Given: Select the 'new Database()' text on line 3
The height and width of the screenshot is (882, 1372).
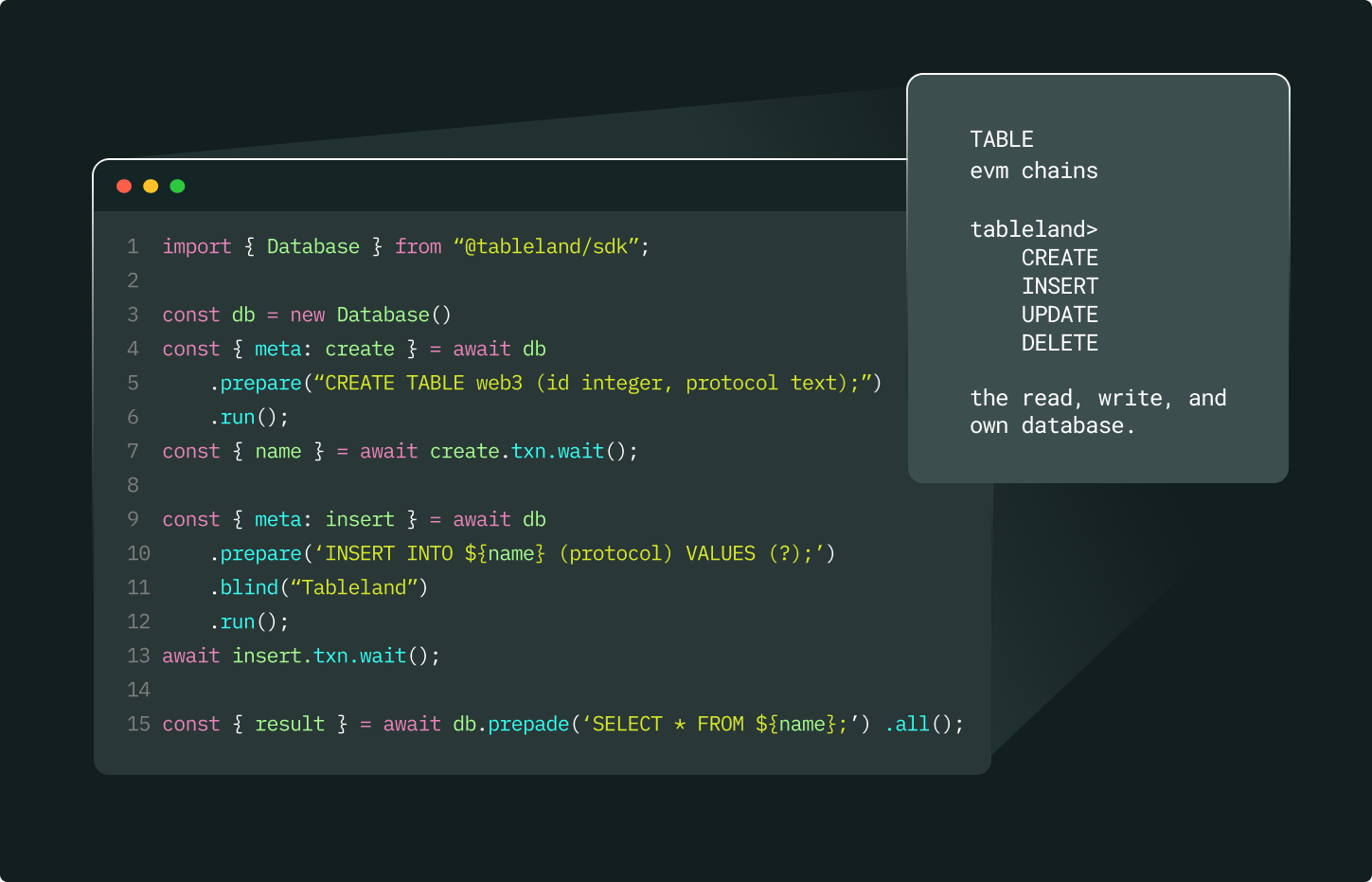Looking at the screenshot, I should pos(371,315).
